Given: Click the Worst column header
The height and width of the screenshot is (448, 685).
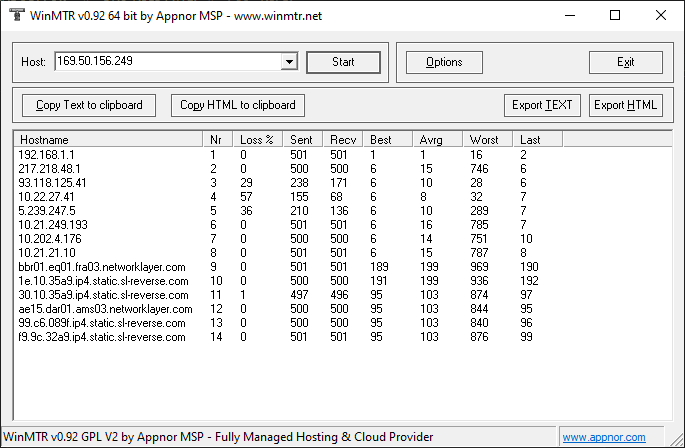Looking at the screenshot, I should tap(488, 139).
